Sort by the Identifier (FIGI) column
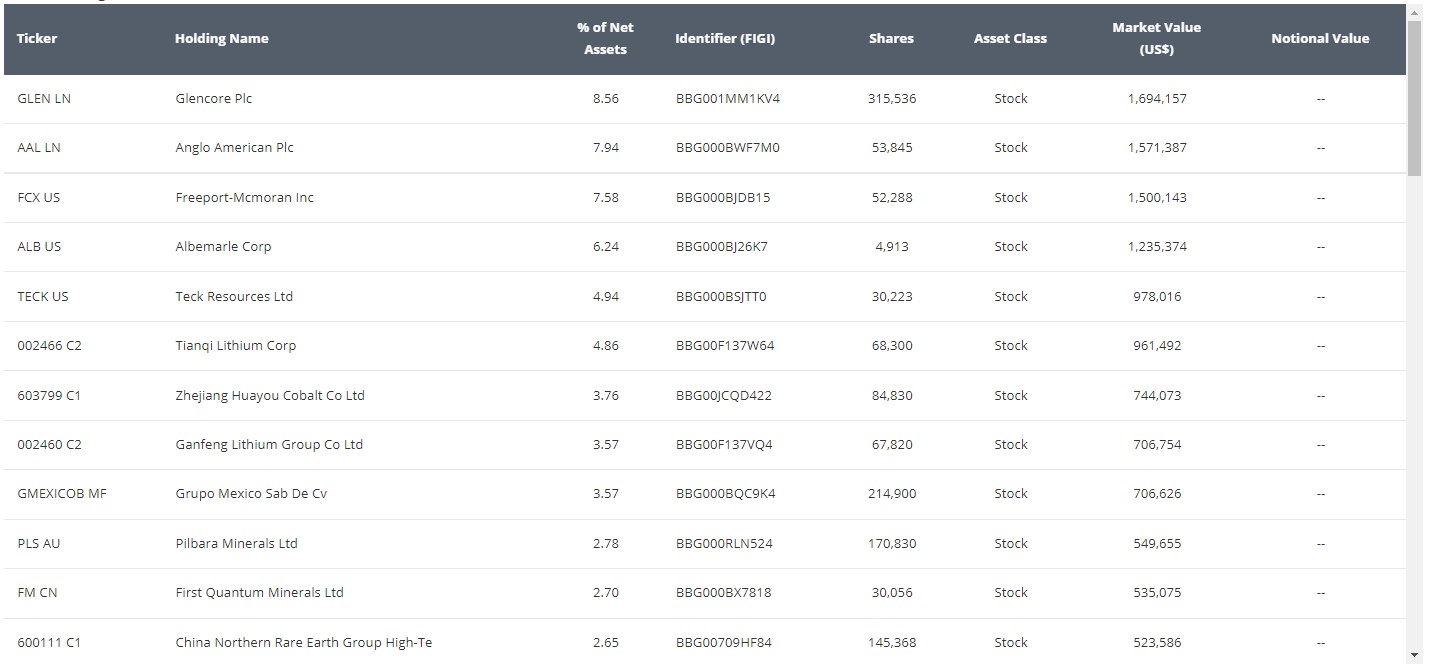 (x=726, y=38)
